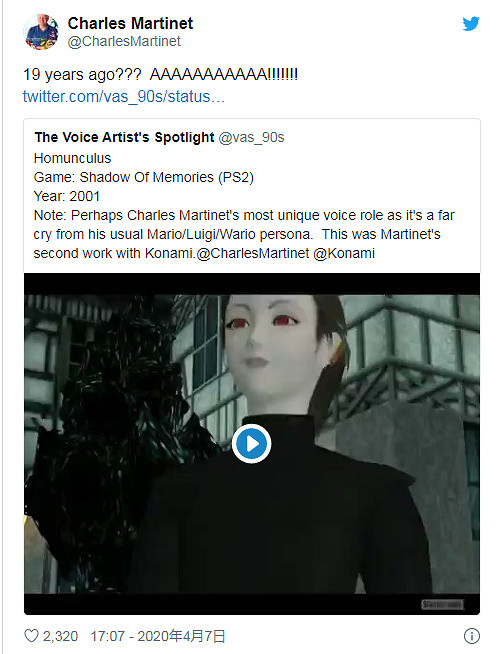Click the "Game: Shadow Of Memories (PS2)" line

pos(143,177)
